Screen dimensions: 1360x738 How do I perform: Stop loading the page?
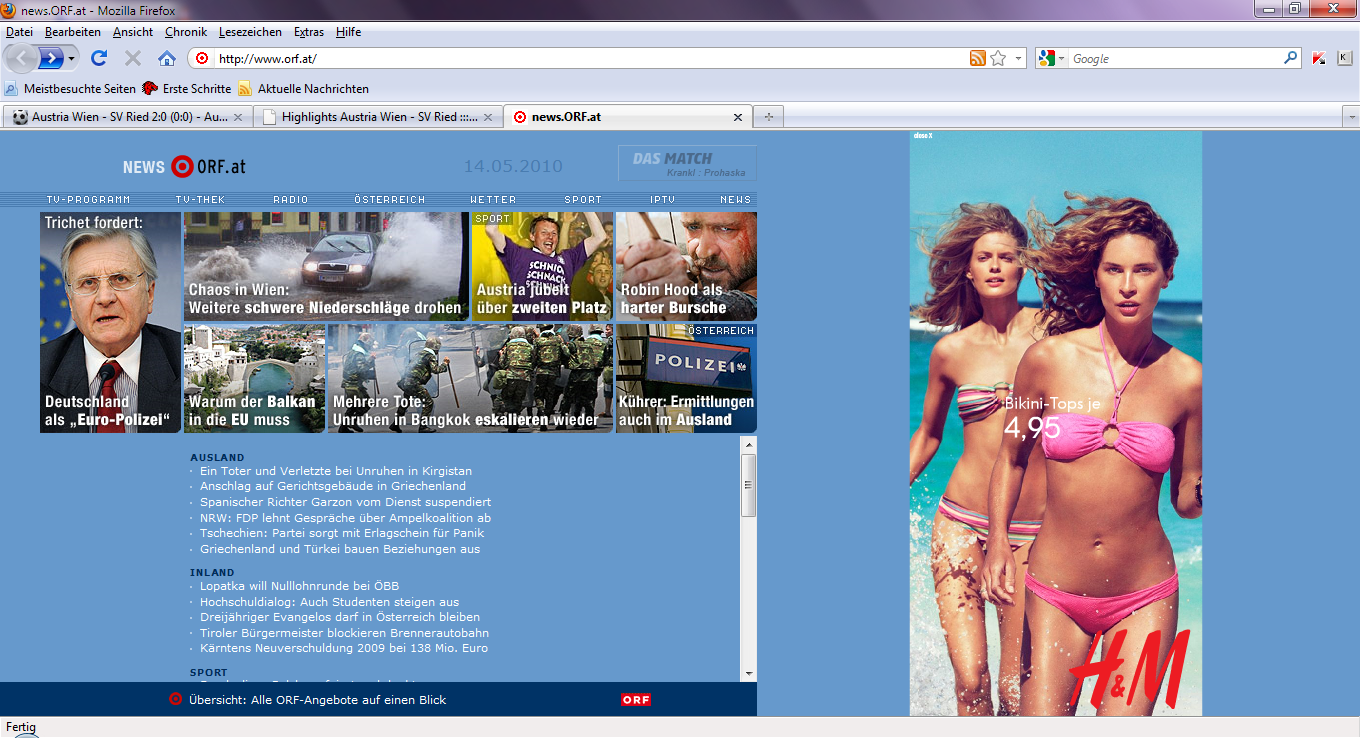coord(133,58)
